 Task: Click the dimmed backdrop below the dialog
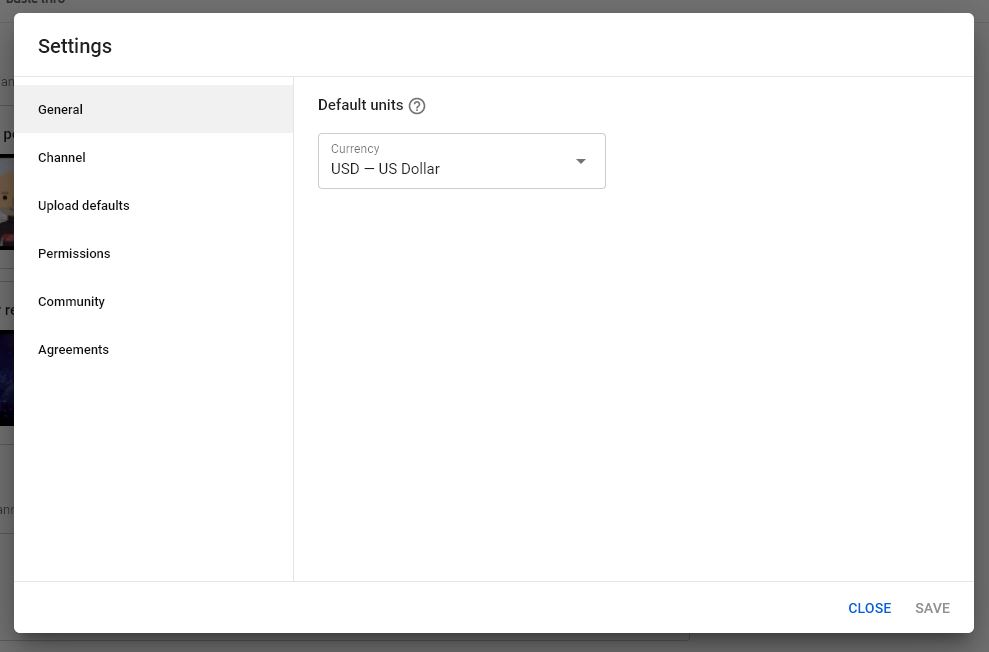494,643
